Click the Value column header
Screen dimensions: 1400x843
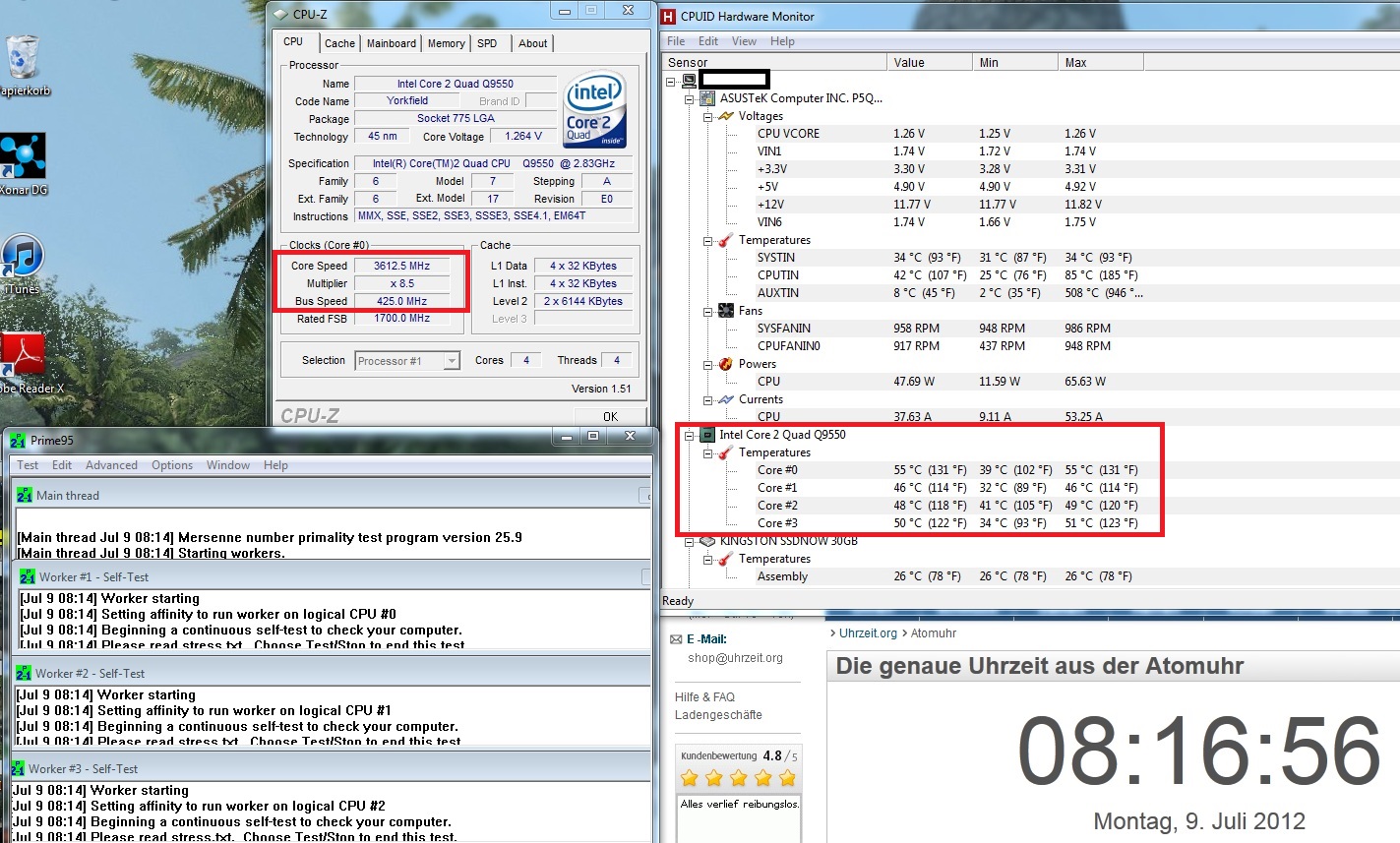pyautogui.click(x=929, y=62)
